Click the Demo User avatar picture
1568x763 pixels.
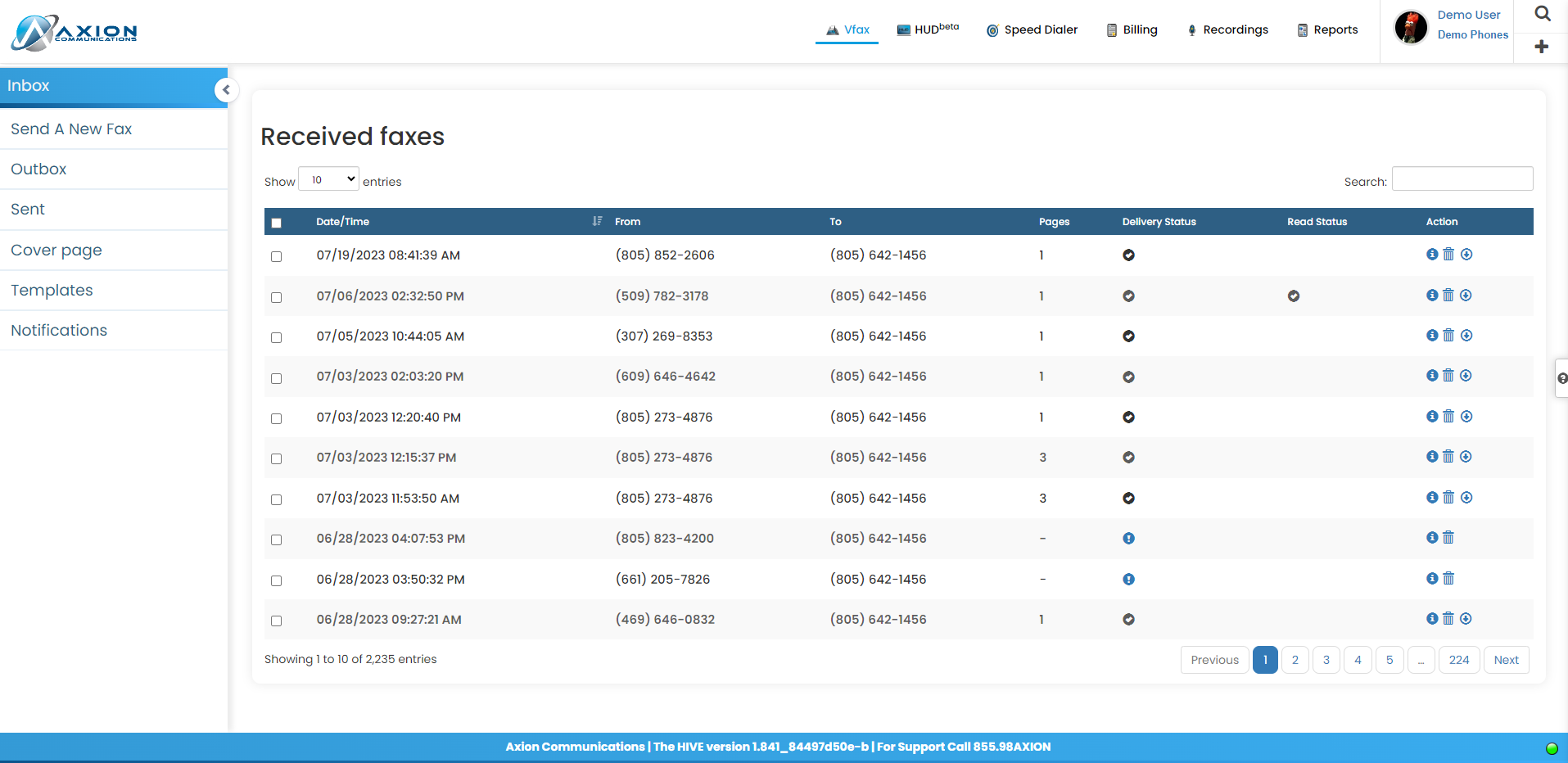[x=1411, y=27]
